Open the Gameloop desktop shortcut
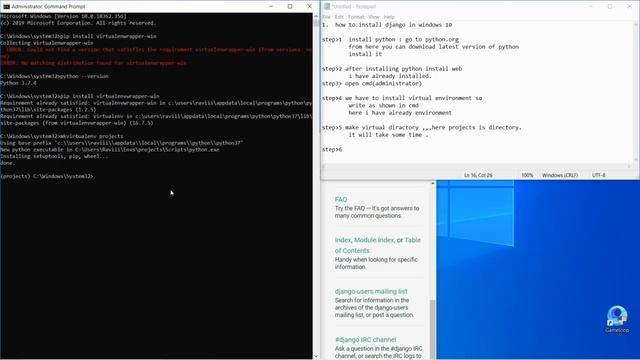The width and height of the screenshot is (640, 360). pyautogui.click(x=617, y=319)
